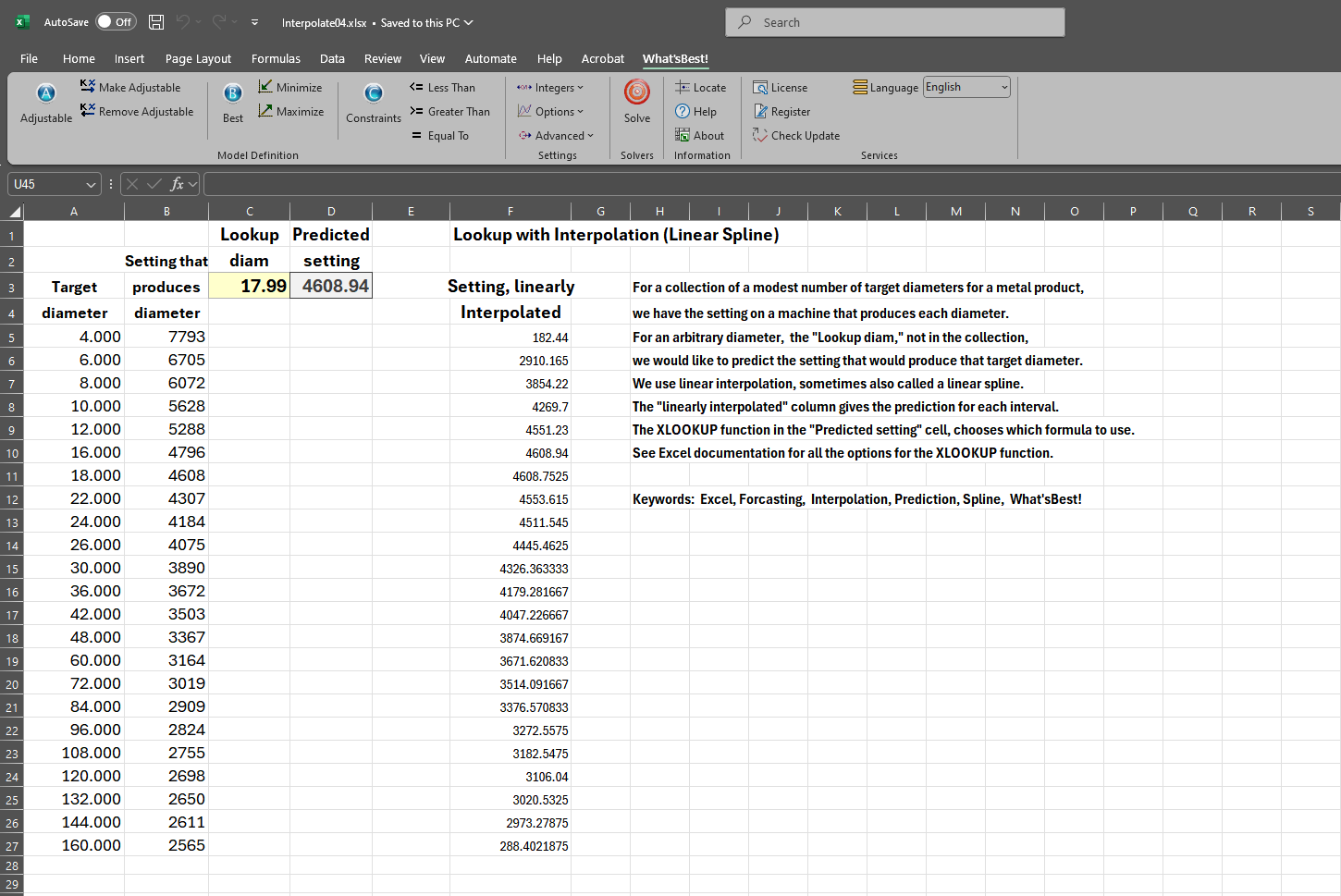Click the Insert Function fx icon
Screen dimensions: 1341x896
tap(177, 184)
